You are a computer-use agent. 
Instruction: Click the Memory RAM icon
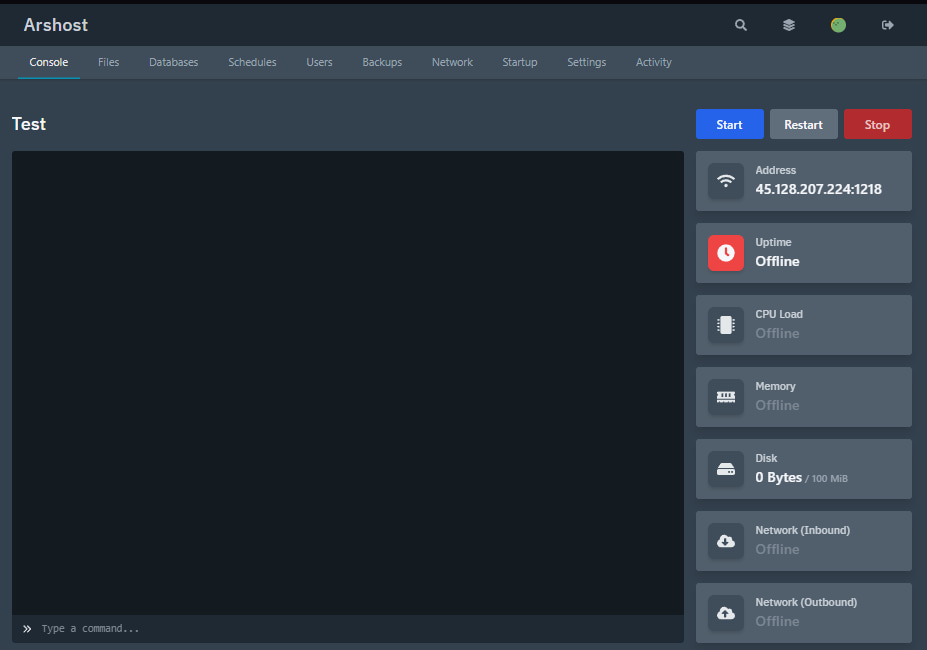click(x=726, y=397)
